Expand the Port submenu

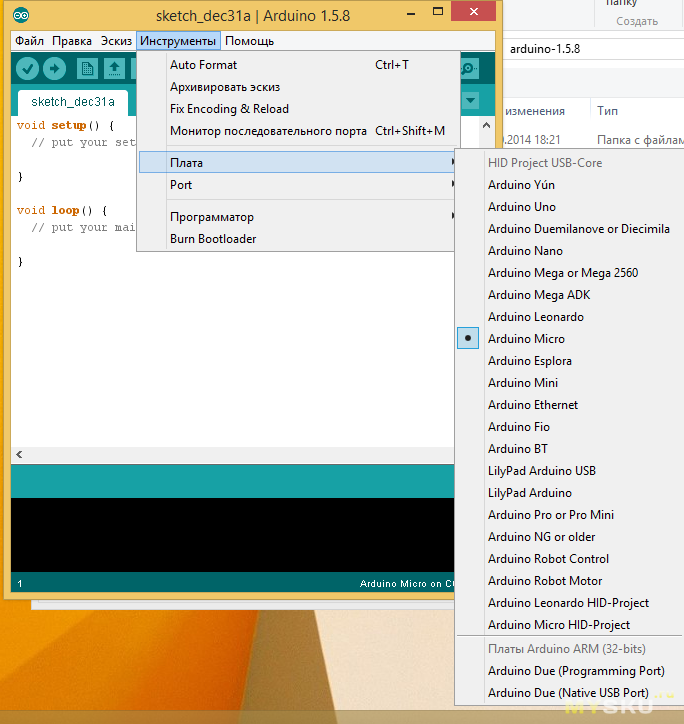pyautogui.click(x=297, y=185)
